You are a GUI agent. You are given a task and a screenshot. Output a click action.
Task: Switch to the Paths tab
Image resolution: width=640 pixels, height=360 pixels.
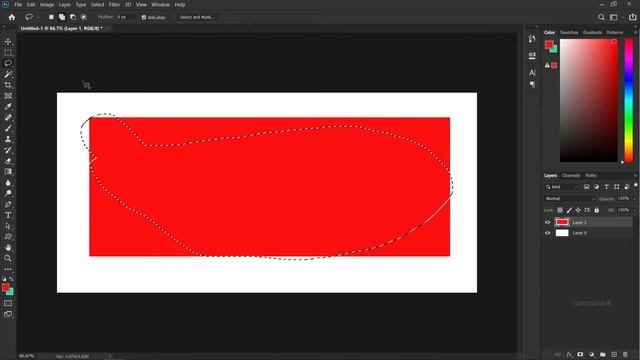(x=591, y=176)
